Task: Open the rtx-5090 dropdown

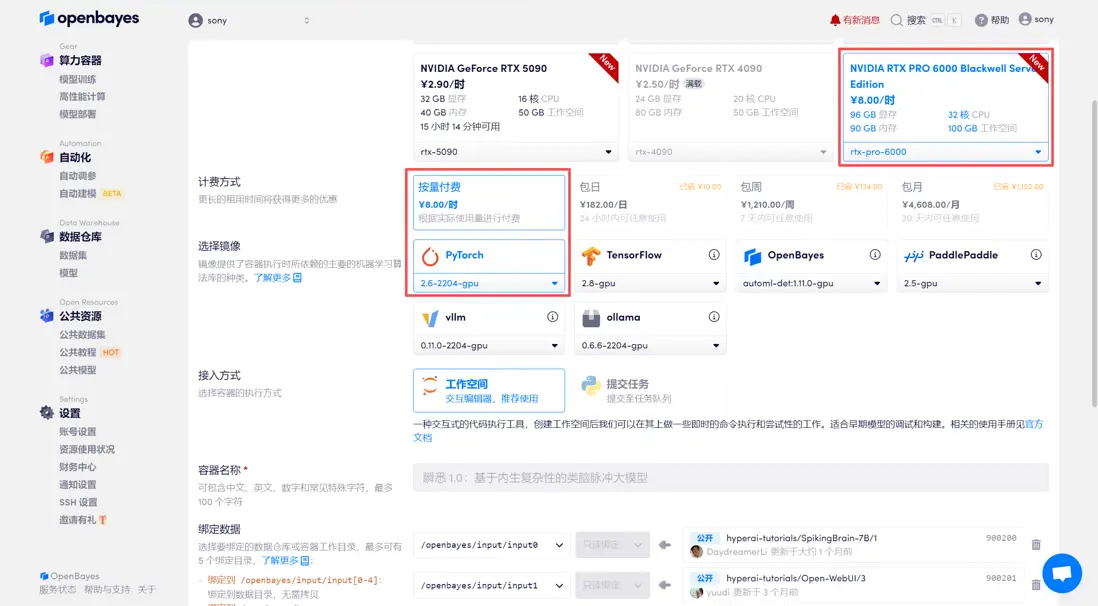Action: [515, 151]
